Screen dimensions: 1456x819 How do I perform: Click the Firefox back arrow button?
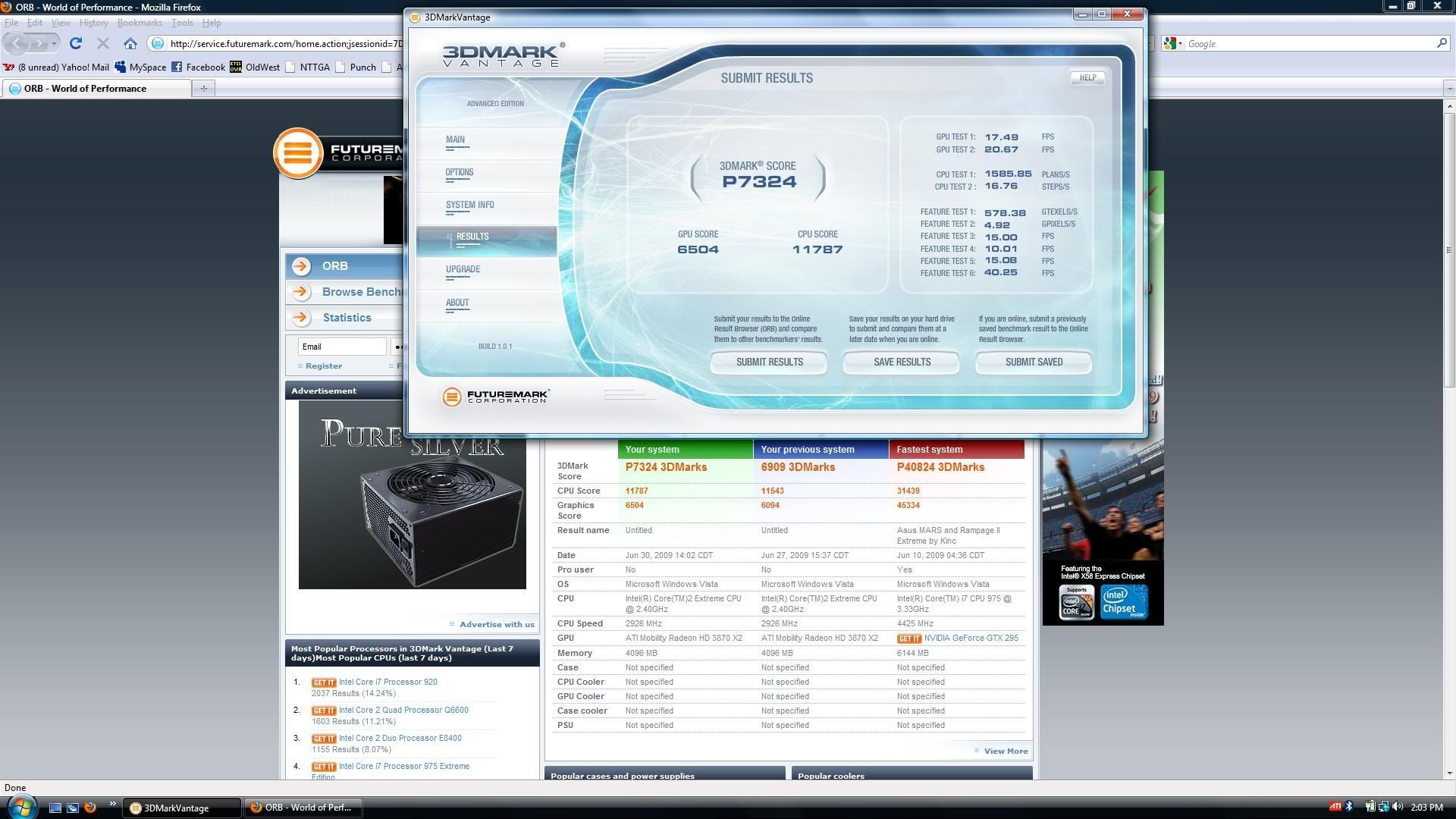[18, 43]
